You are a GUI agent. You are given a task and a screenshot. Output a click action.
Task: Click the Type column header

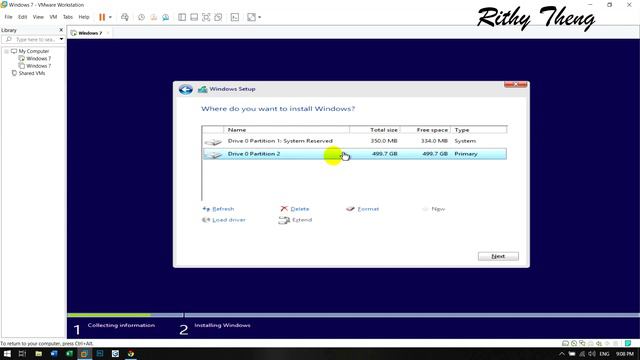(x=479, y=130)
